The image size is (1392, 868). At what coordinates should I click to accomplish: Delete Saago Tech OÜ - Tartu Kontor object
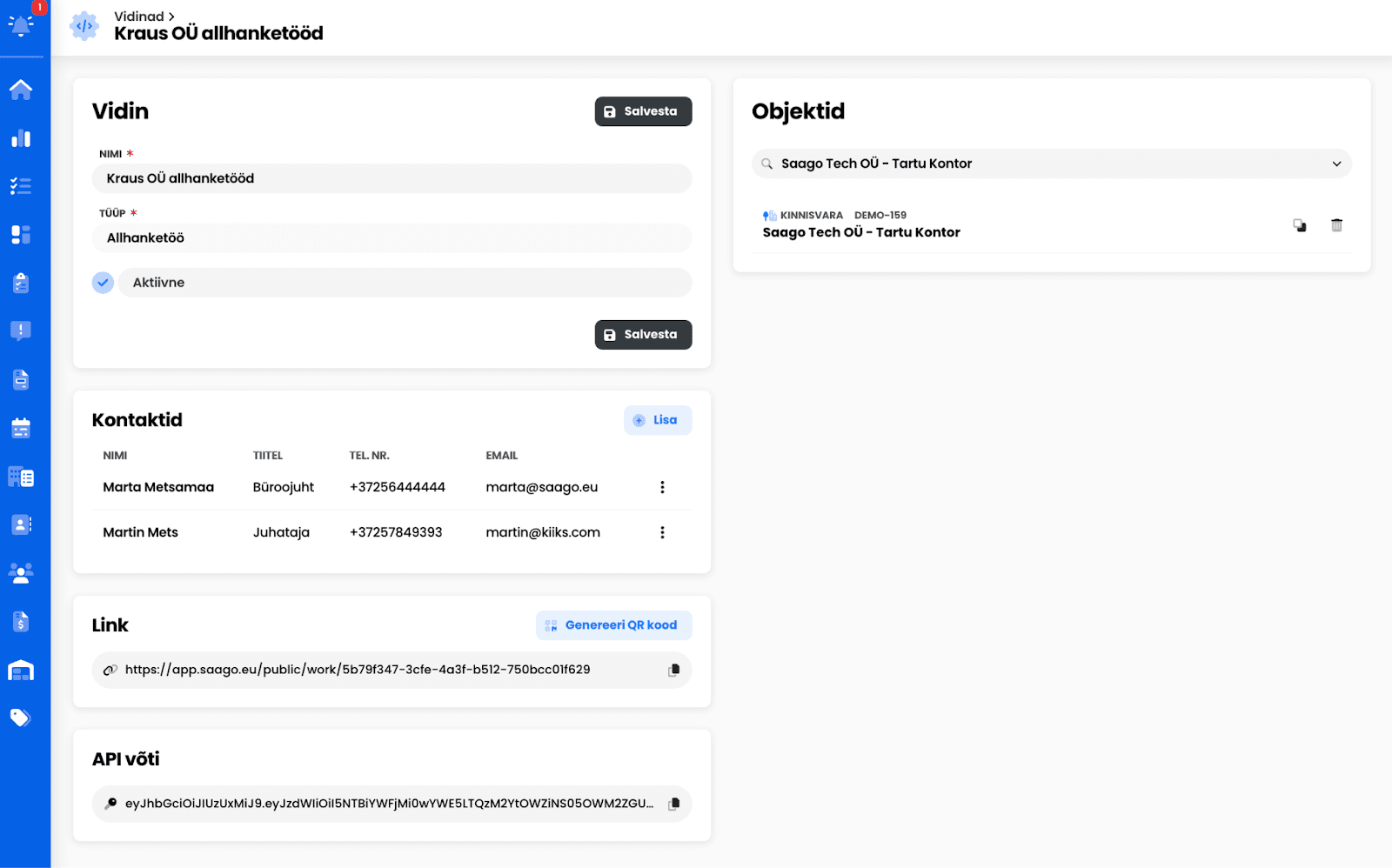pyautogui.click(x=1337, y=225)
